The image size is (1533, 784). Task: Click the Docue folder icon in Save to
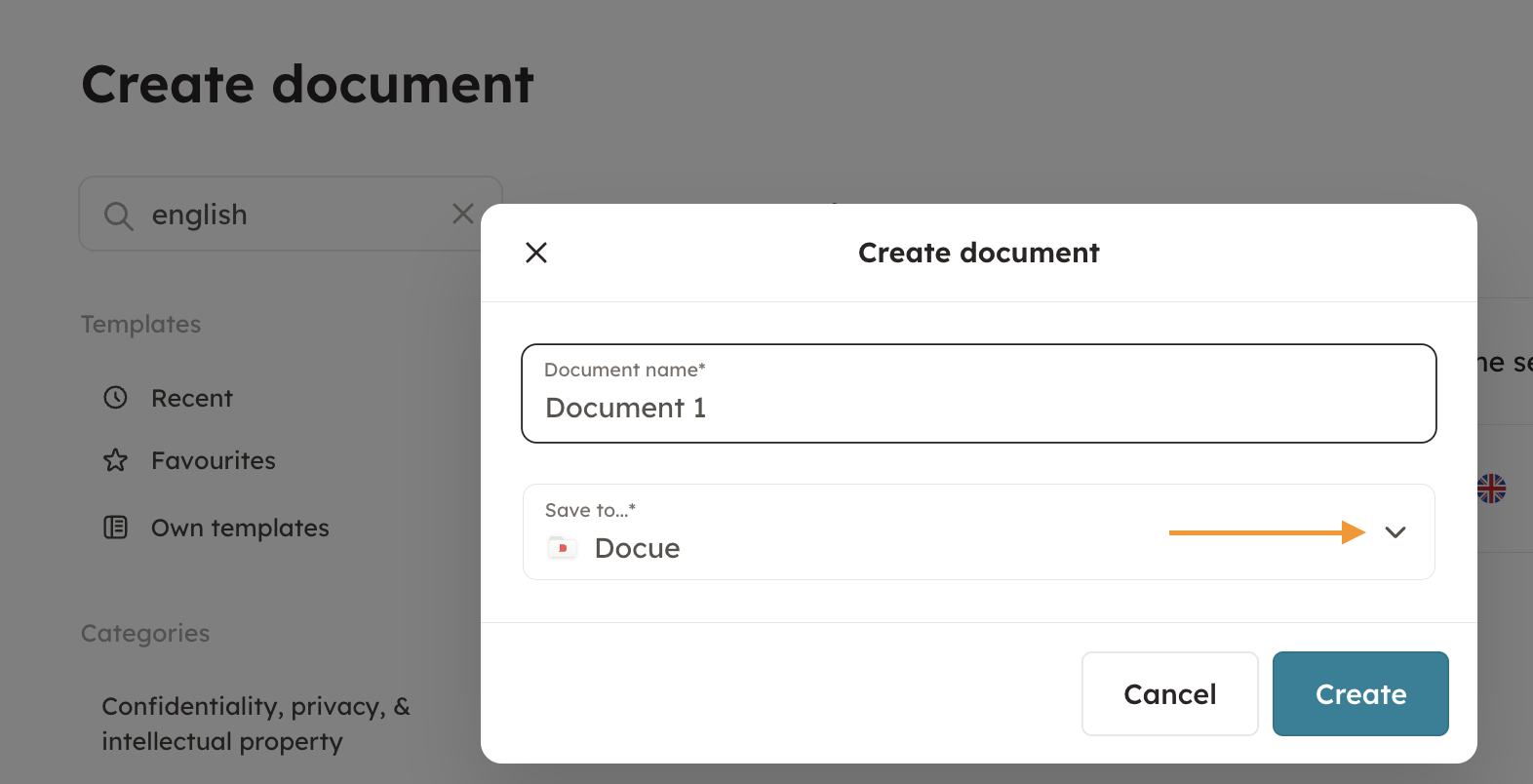(562, 548)
